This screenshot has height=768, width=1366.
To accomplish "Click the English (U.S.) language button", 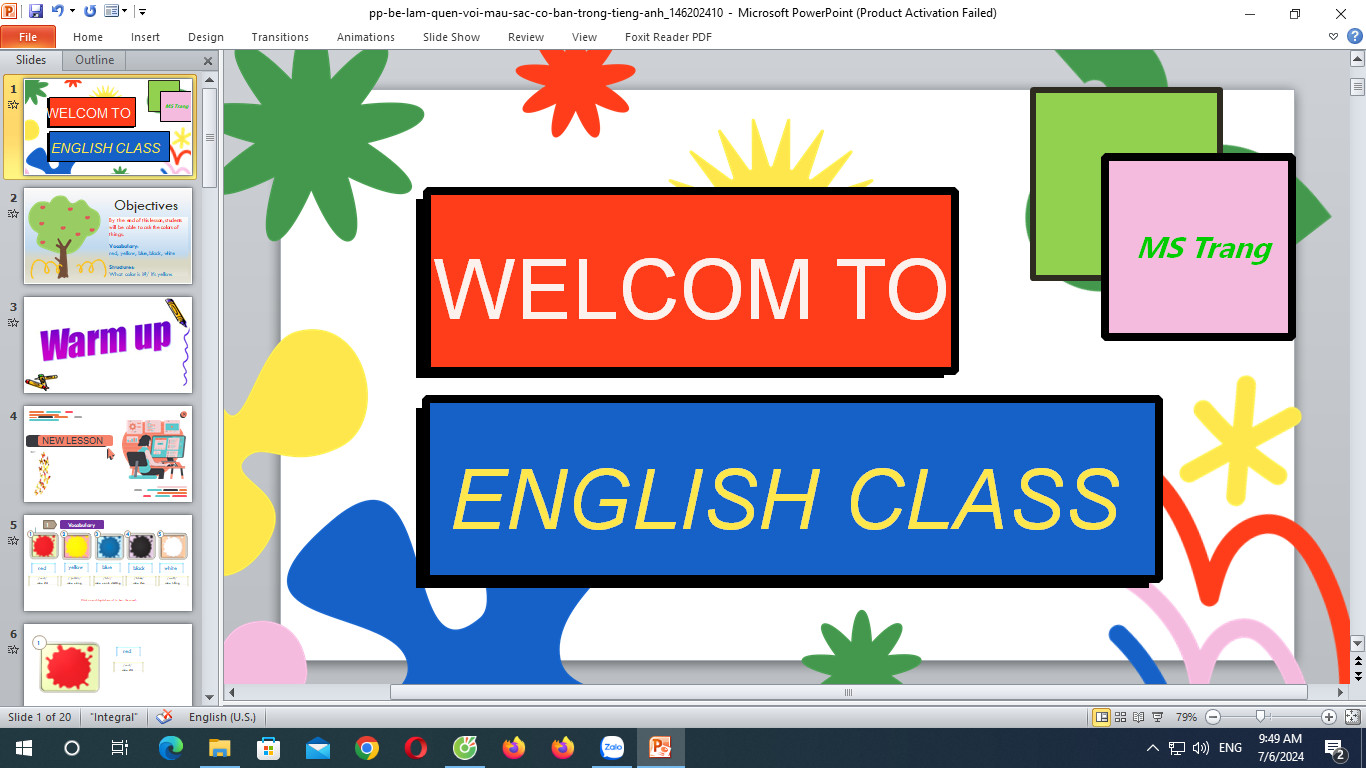I will click(222, 717).
